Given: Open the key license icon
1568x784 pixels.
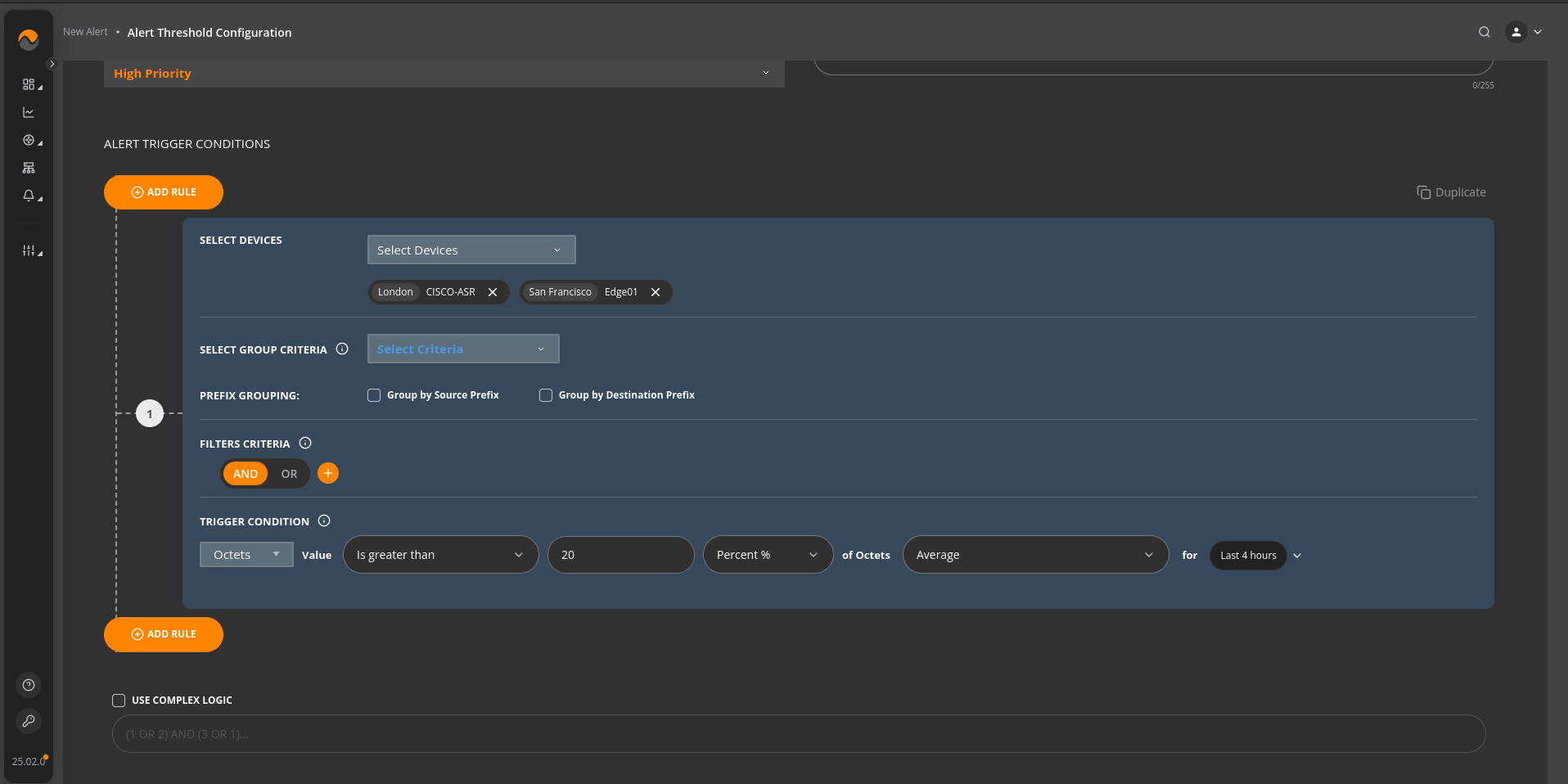Looking at the screenshot, I should coord(29,721).
